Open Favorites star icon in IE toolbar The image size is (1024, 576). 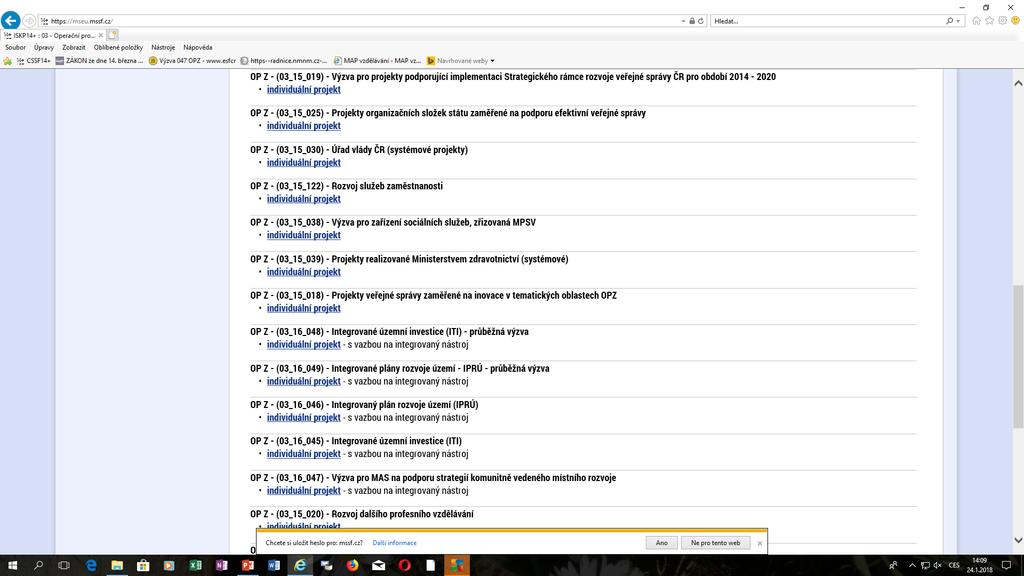(989, 21)
